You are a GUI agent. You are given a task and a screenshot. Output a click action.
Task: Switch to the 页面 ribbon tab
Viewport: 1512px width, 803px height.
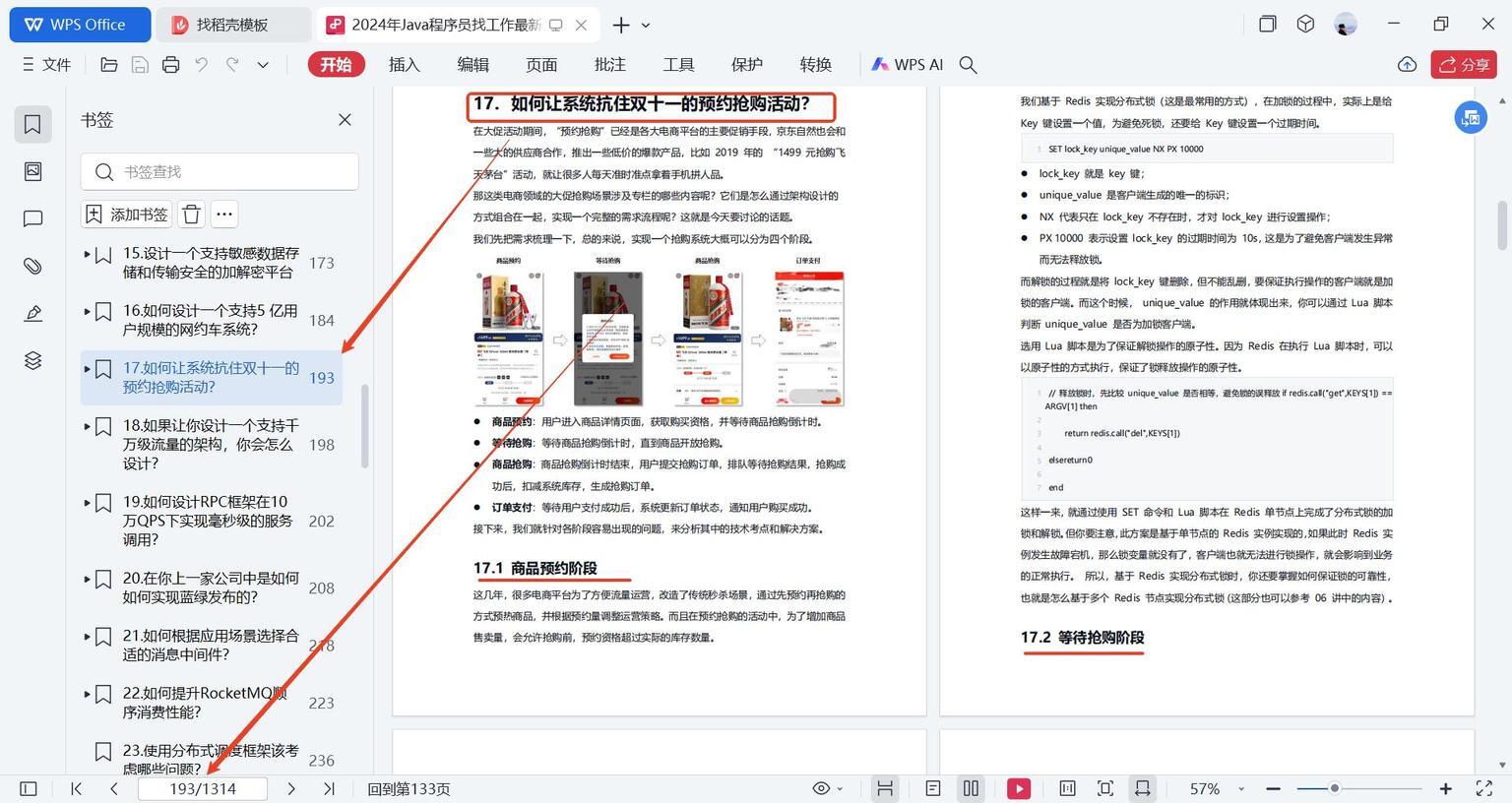click(541, 65)
